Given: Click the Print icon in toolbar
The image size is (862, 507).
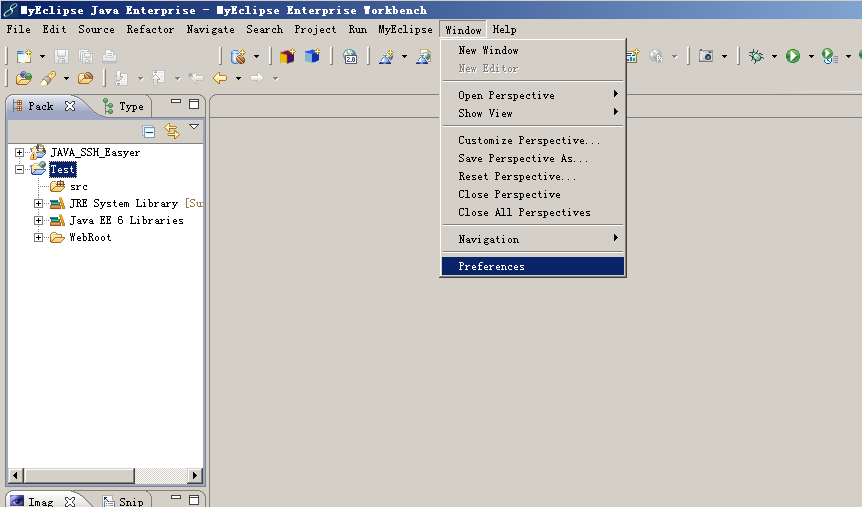Looking at the screenshot, I should pos(109,56).
